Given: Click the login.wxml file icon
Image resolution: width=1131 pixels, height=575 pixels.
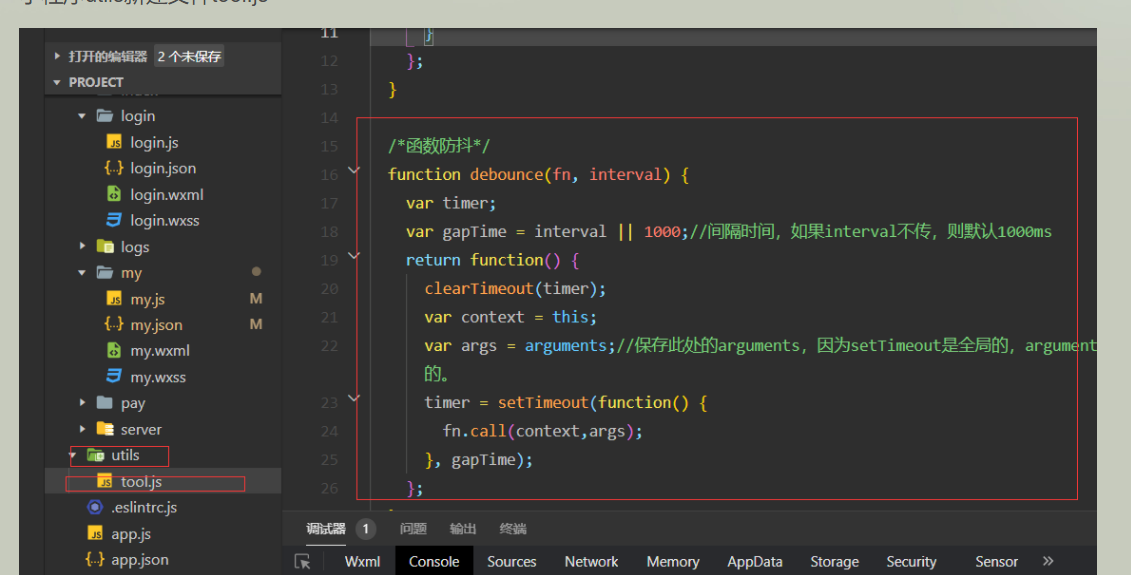Looking at the screenshot, I should (x=114, y=194).
